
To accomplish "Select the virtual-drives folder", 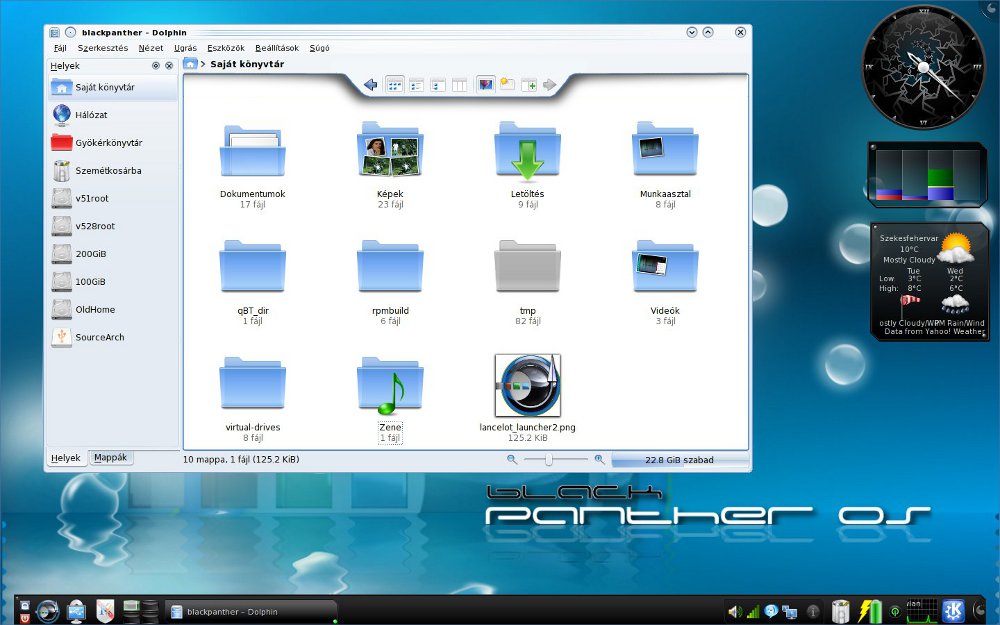I will point(253,399).
